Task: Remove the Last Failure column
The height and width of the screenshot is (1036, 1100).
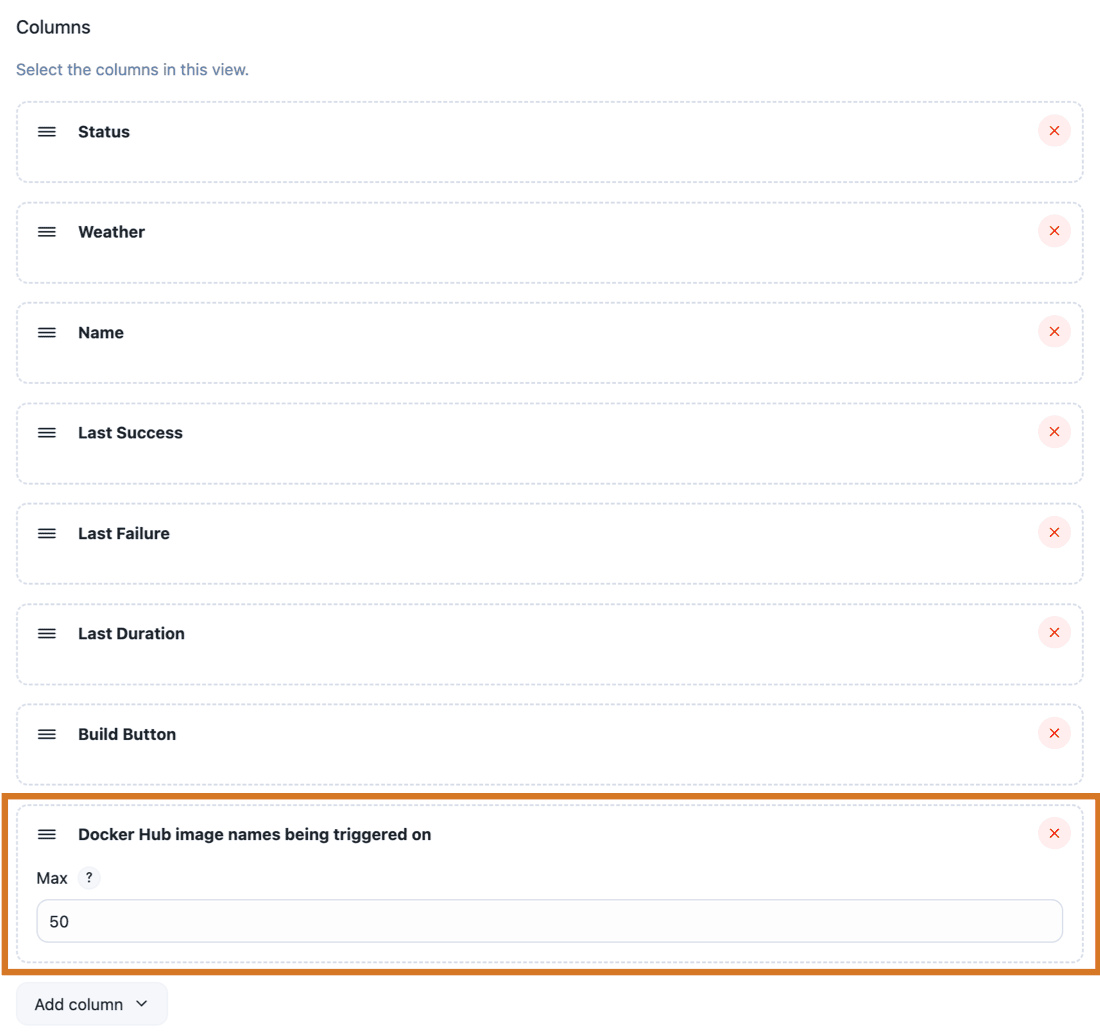Action: (x=1054, y=532)
